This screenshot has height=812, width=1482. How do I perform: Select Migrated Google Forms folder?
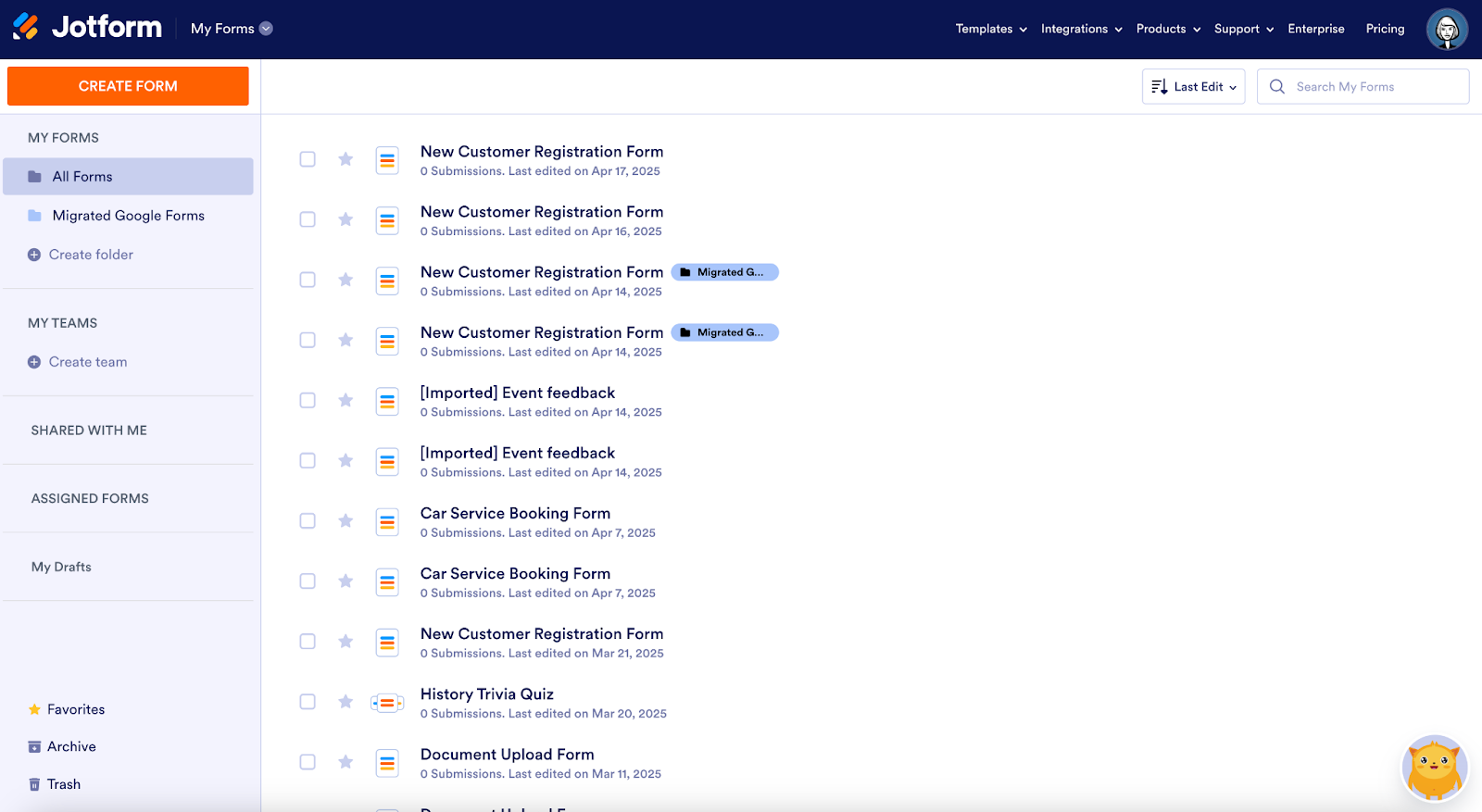click(128, 216)
